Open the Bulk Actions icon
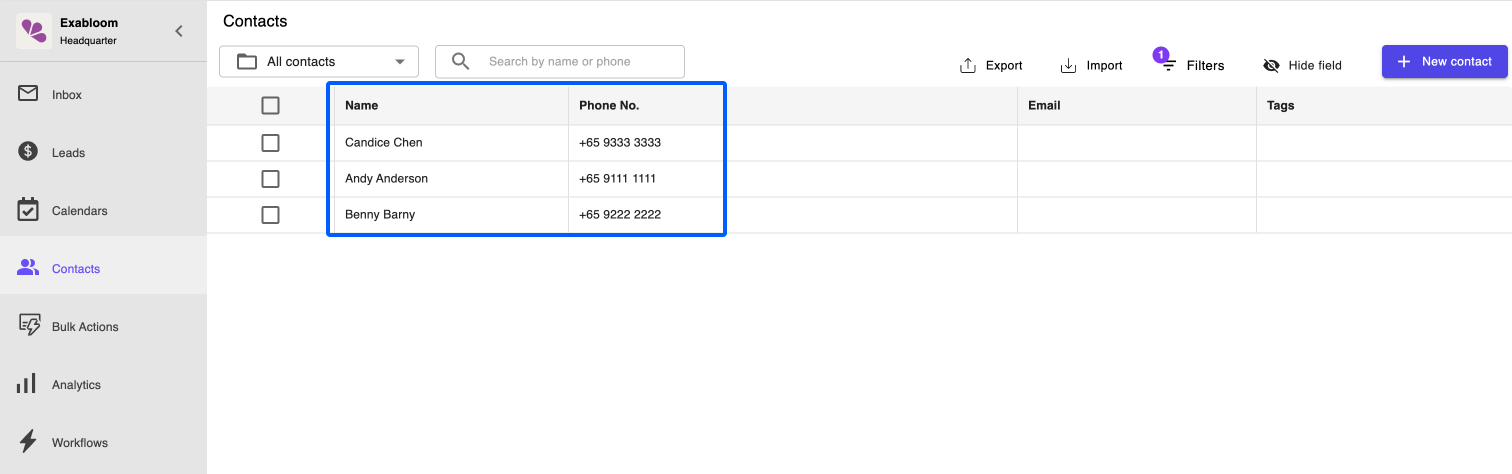 29,326
